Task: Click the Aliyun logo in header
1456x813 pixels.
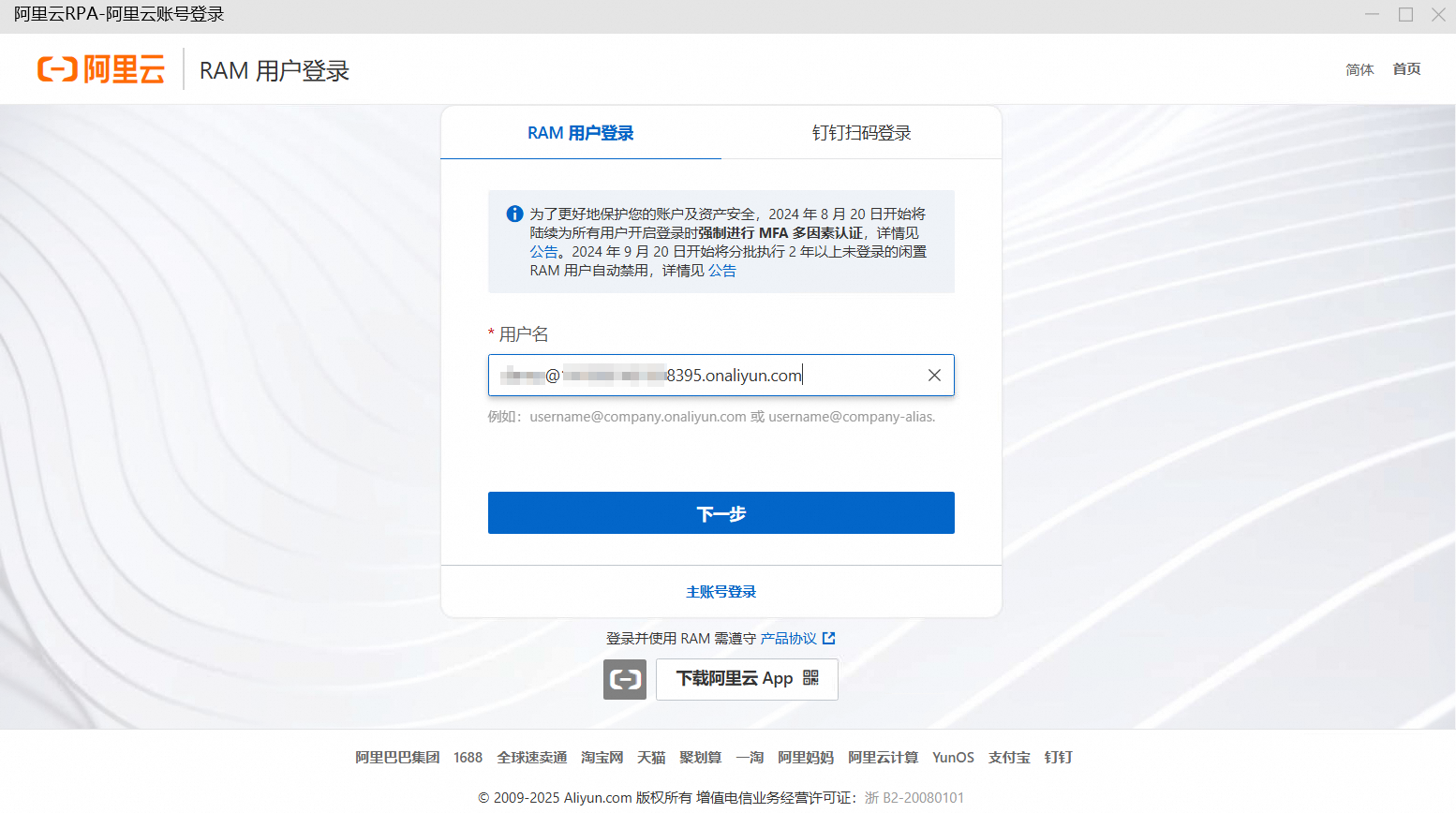Action: tap(101, 69)
